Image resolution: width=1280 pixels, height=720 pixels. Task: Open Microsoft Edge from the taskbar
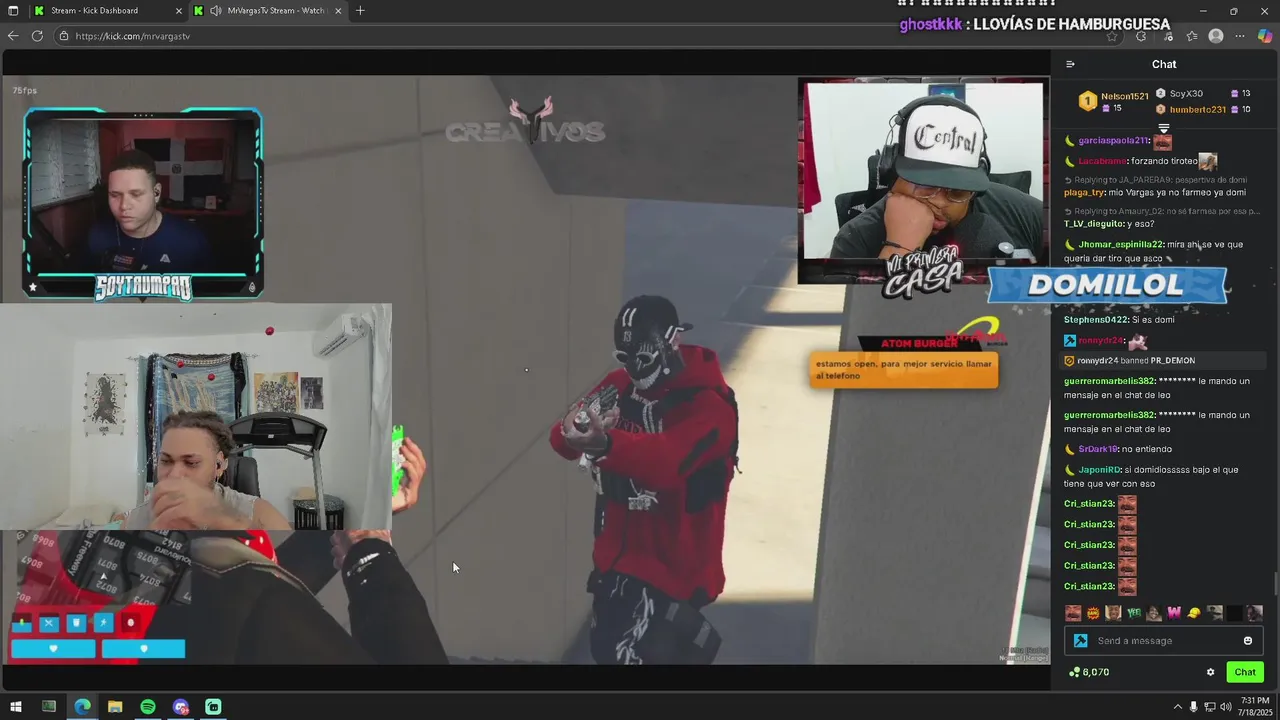coord(82,707)
